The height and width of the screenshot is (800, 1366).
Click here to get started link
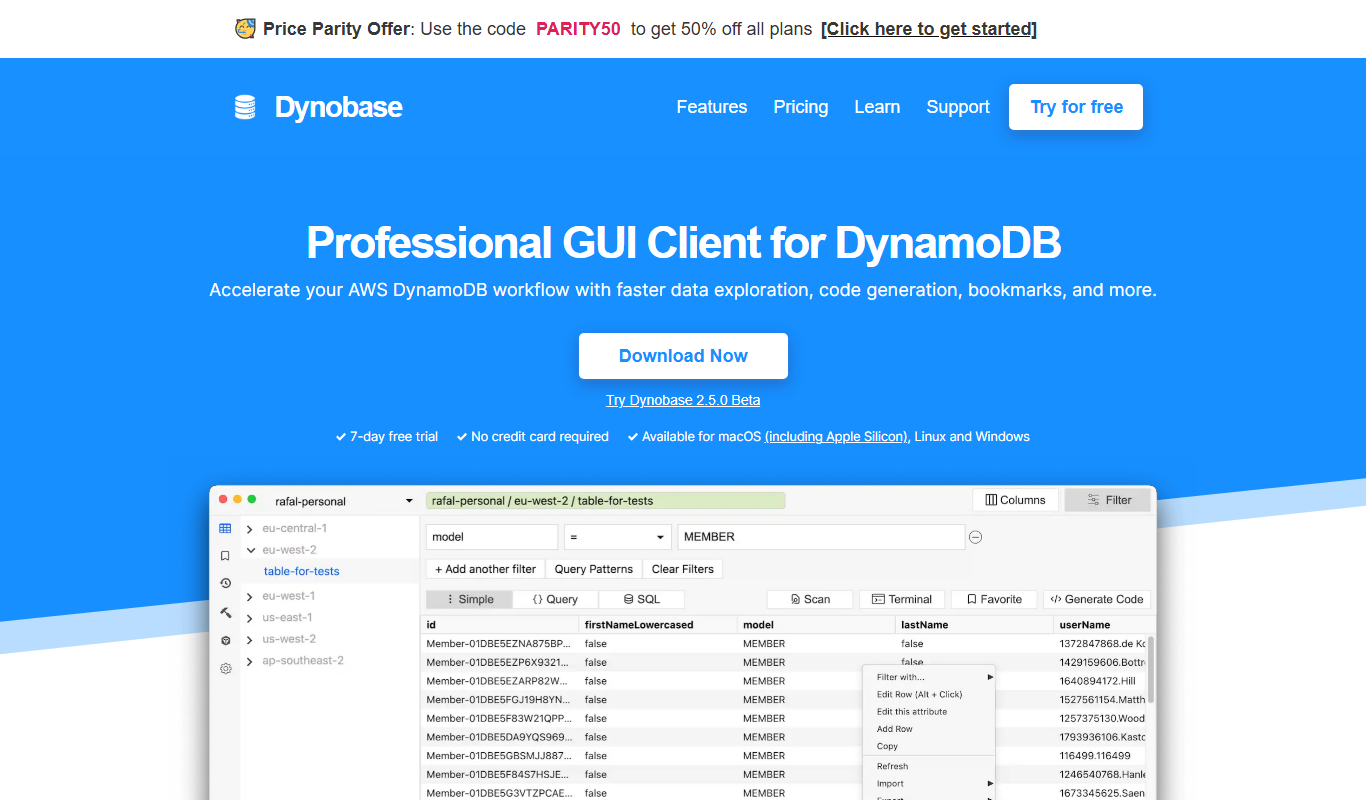click(x=929, y=29)
